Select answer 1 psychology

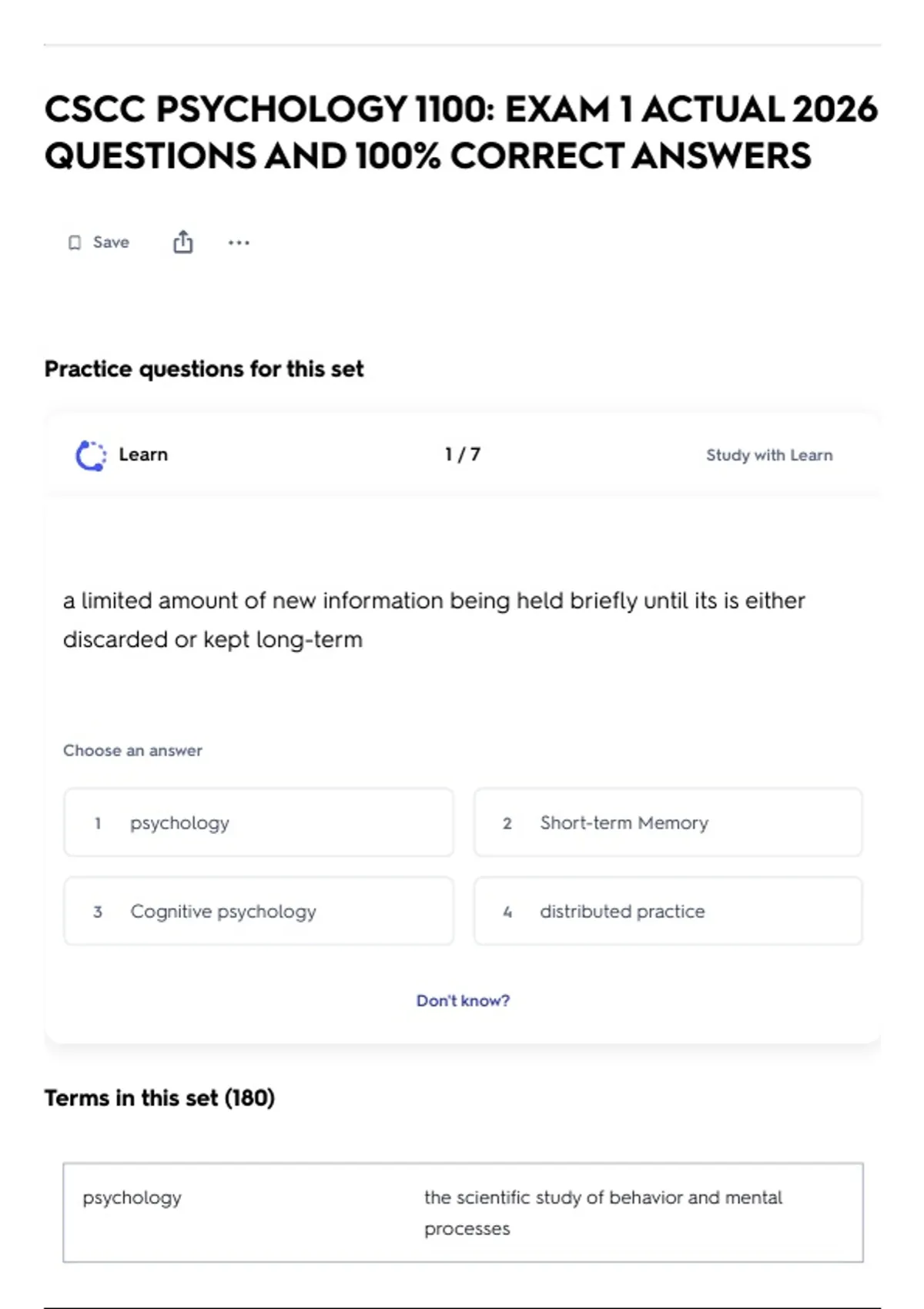pos(259,822)
